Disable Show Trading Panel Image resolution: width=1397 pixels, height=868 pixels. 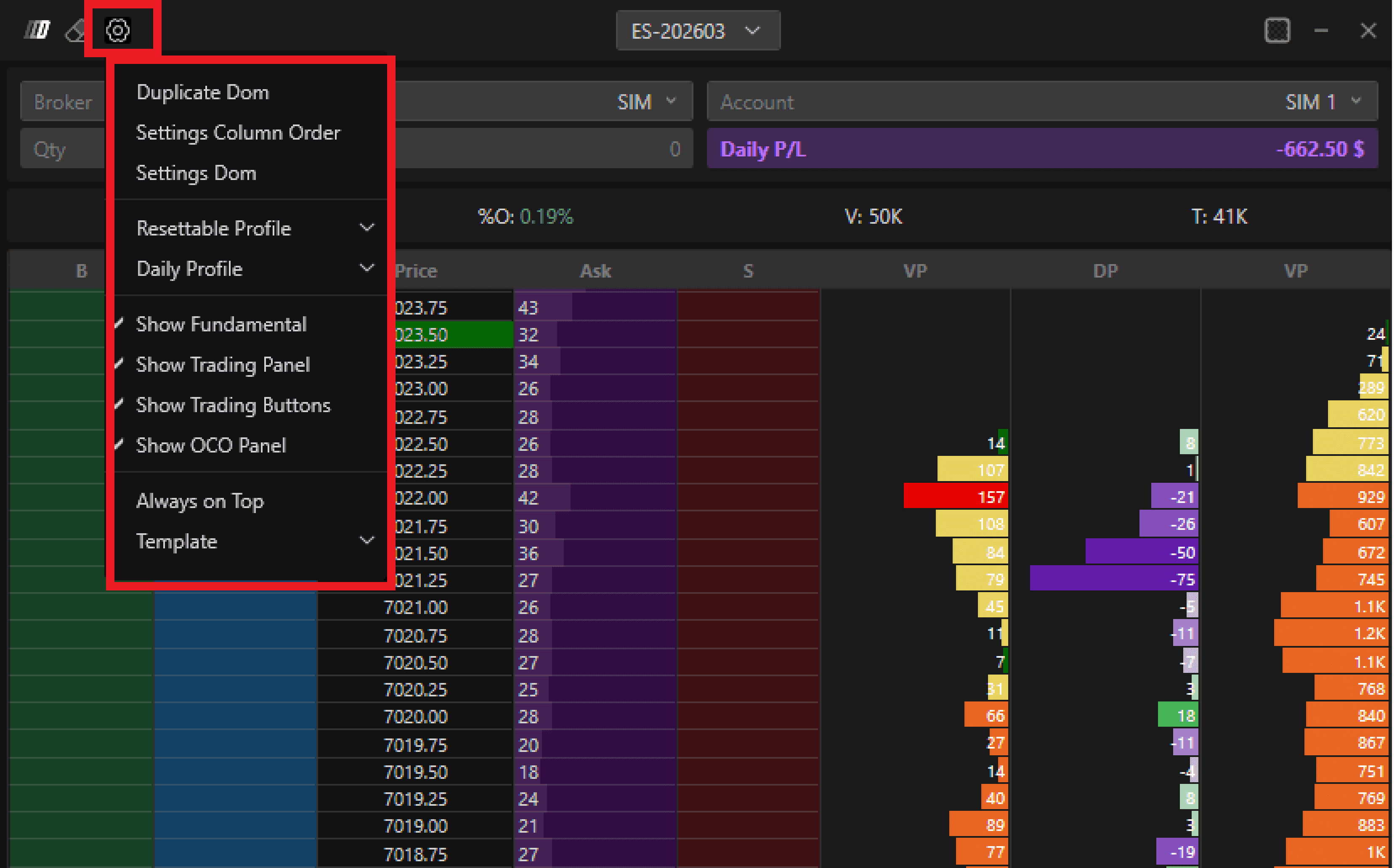(223, 365)
